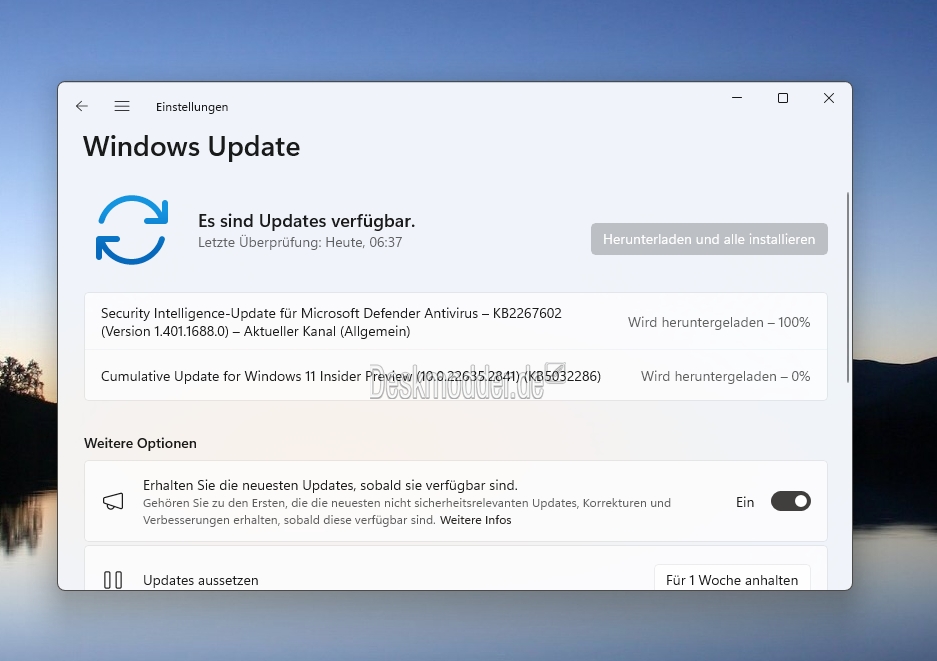Click the 'Ein' toggle state label
937x661 pixels.
coord(745,502)
